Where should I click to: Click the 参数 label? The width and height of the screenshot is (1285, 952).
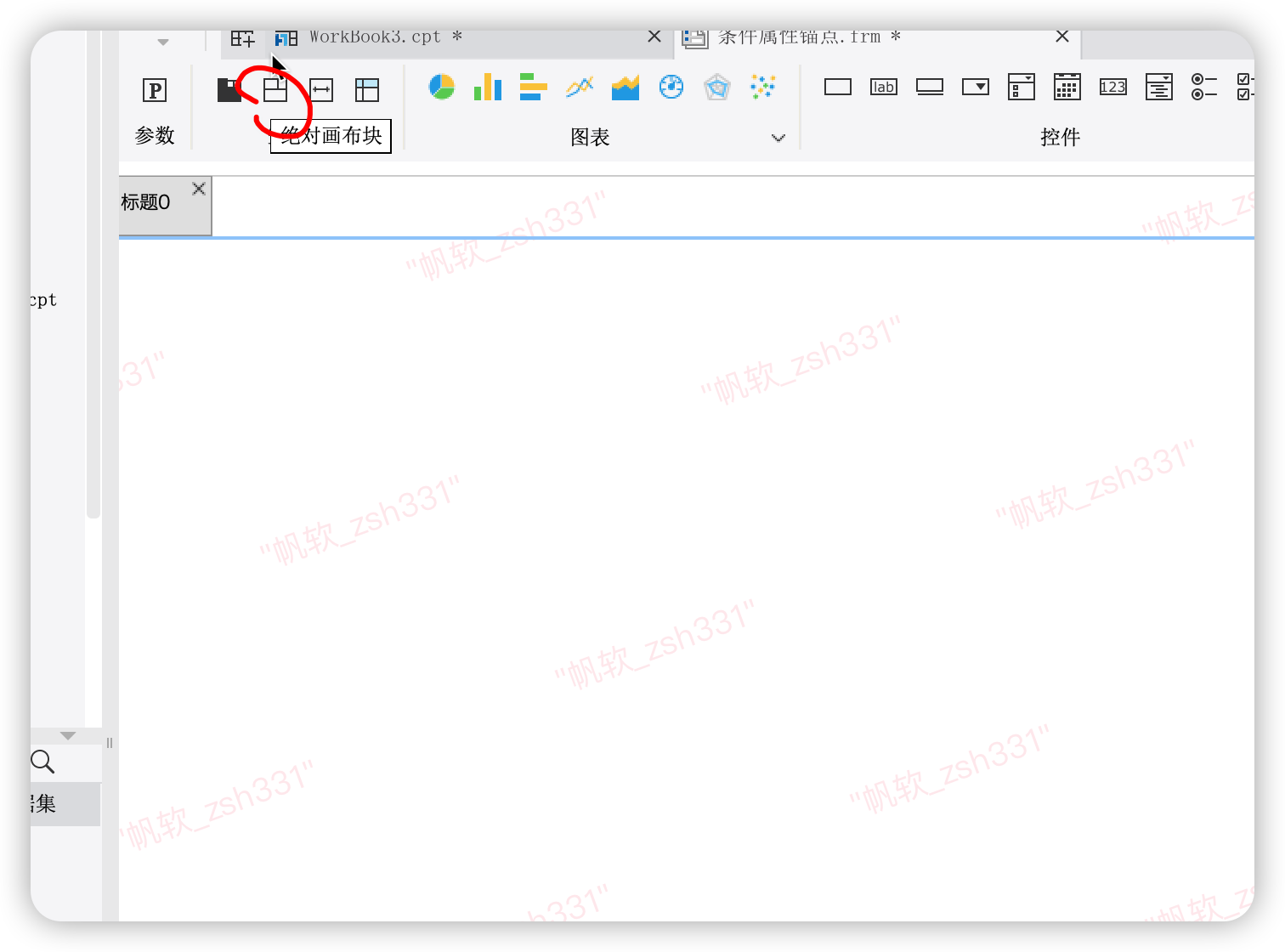tap(155, 136)
